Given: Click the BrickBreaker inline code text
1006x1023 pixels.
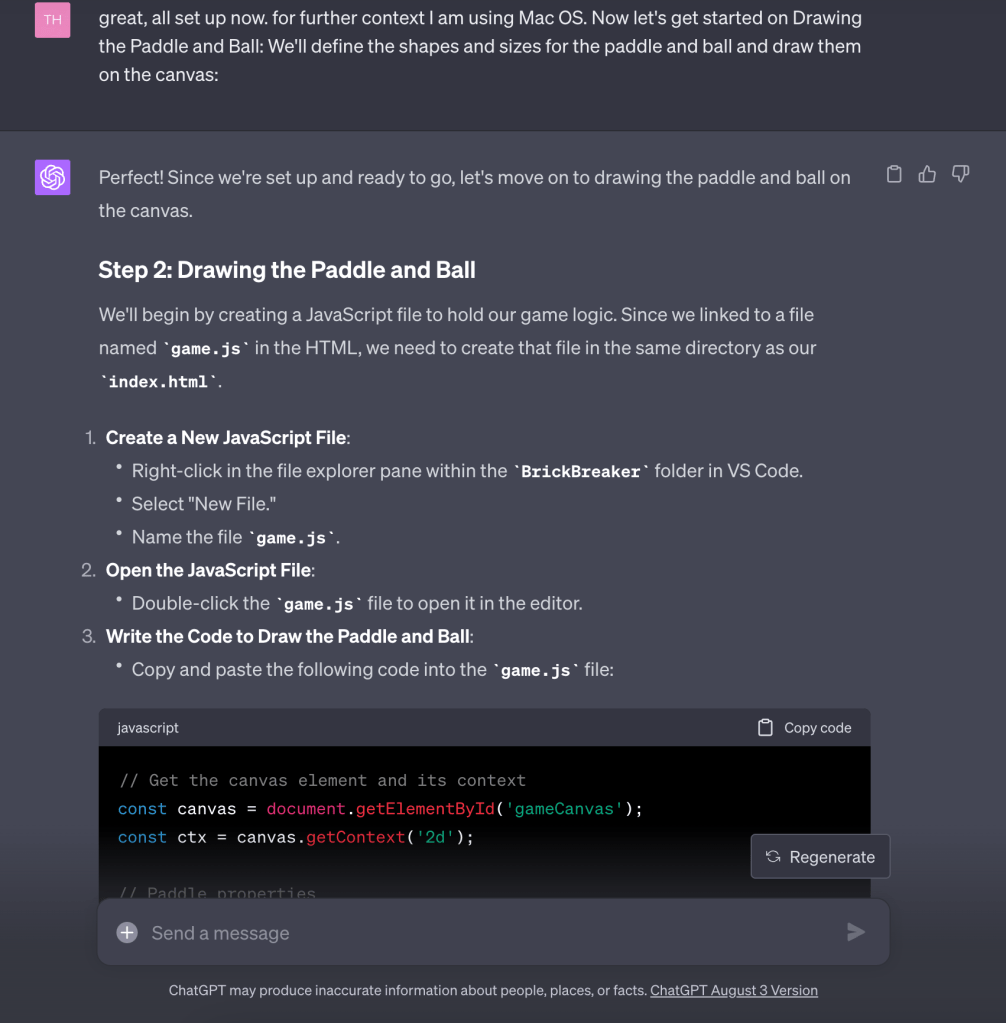Looking at the screenshot, I should [x=581, y=471].
